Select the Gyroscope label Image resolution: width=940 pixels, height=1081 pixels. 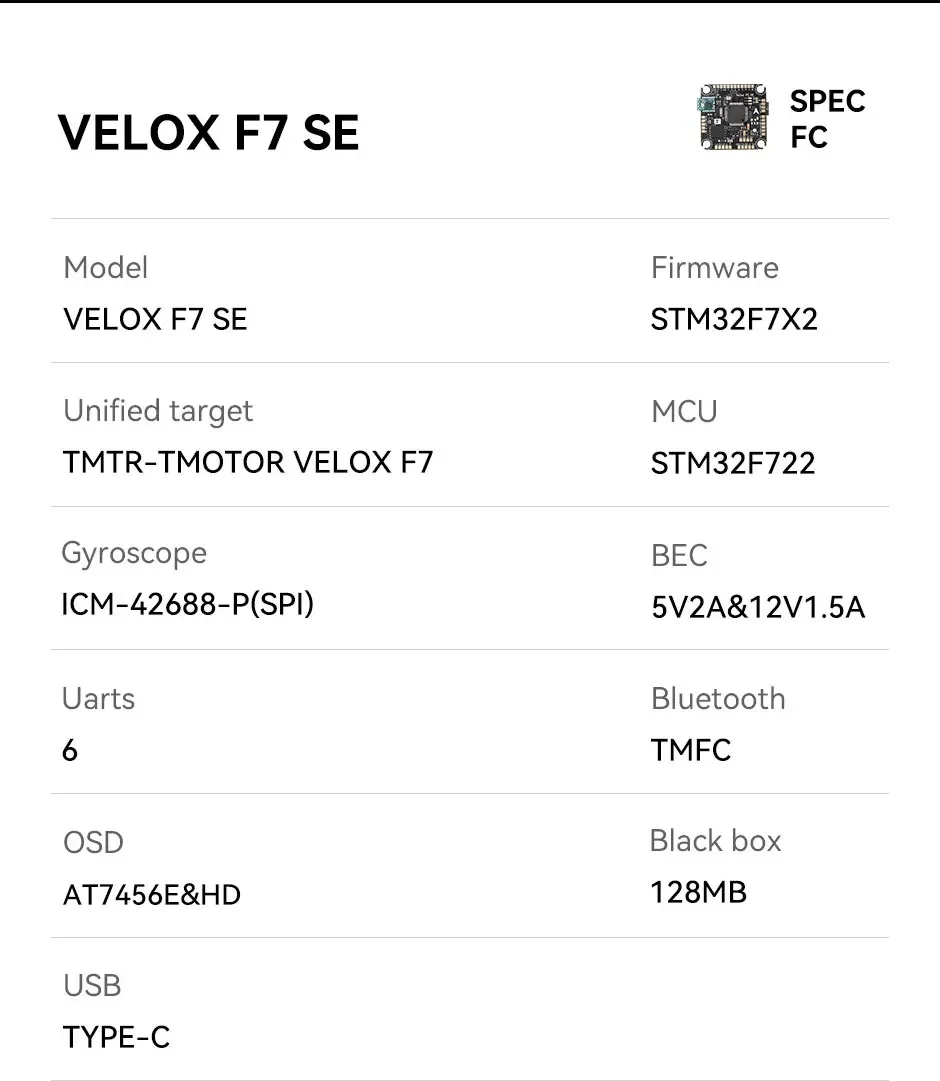(134, 553)
